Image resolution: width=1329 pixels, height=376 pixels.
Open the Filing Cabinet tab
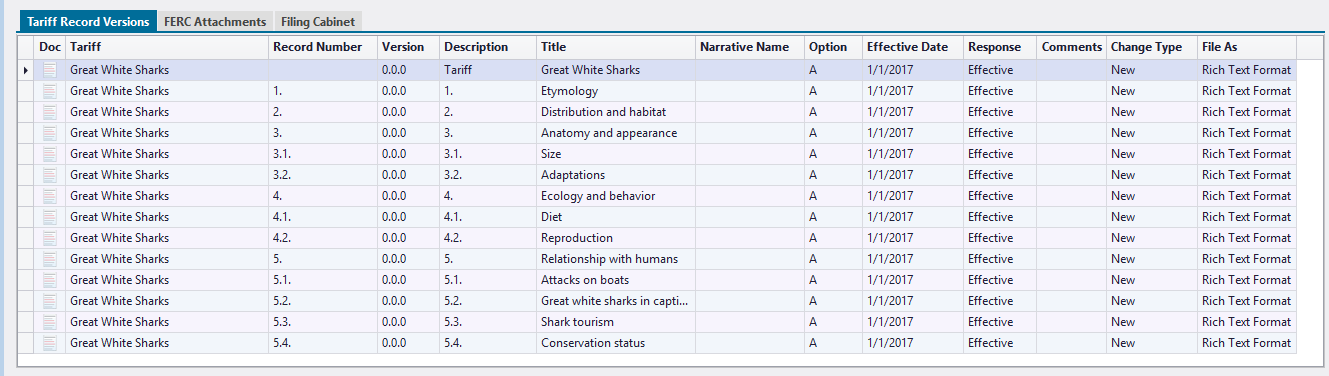317,21
